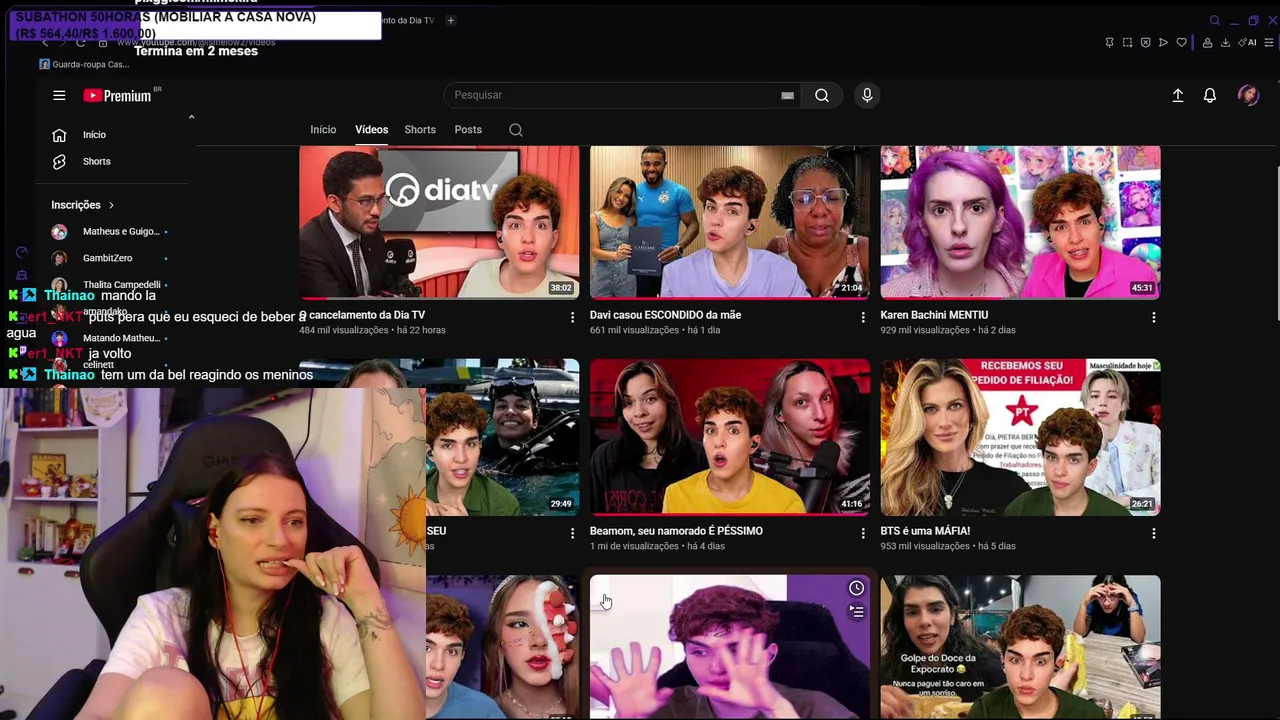The image size is (1280, 720).
Task: Click '484 mil visualizações • há 22 horas'
Action: (x=372, y=330)
